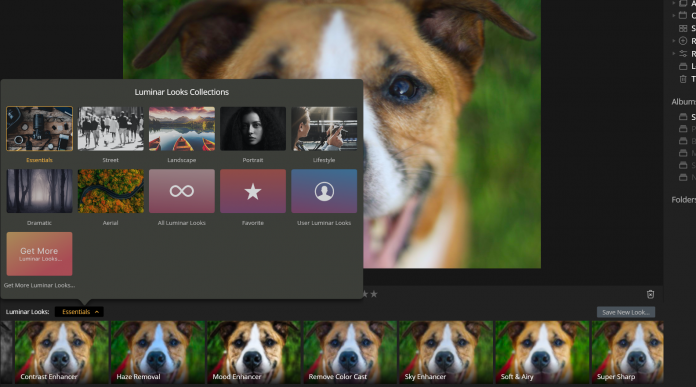Screen dimensions: 696x387
Task: Click the Essentials label under first thumbnail
Action: [x=40, y=160]
